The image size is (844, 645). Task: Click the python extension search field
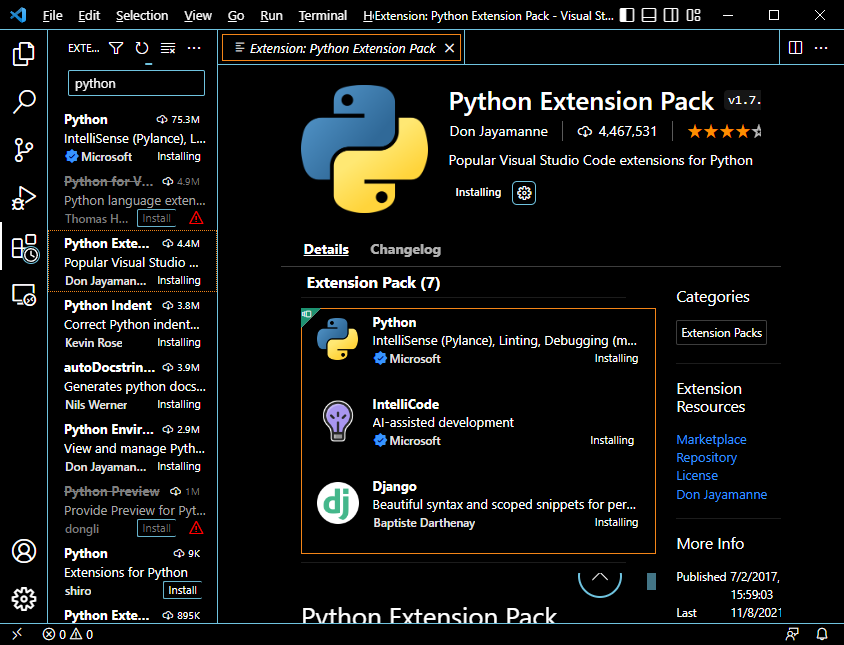(136, 83)
